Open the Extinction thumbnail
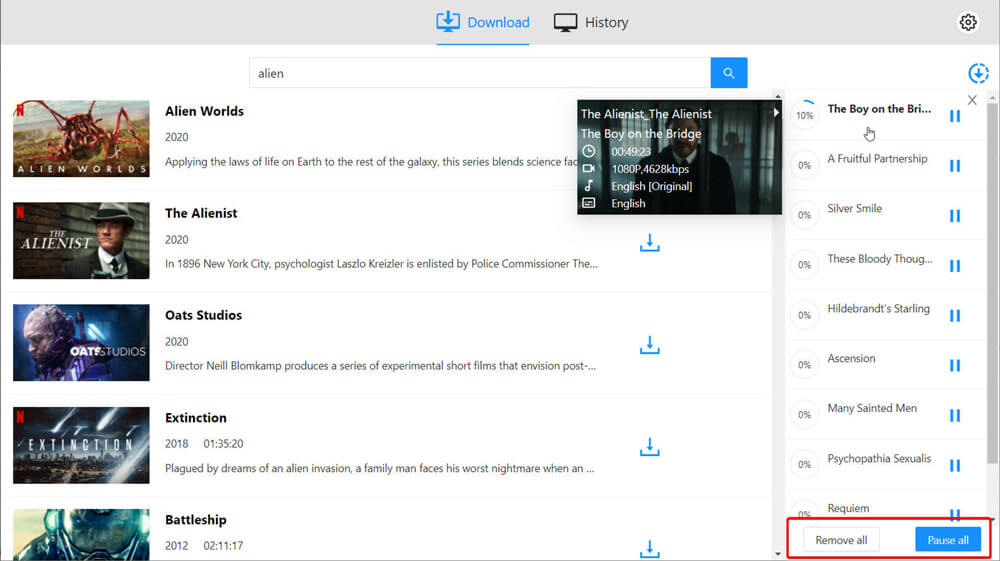The image size is (1000, 561). click(x=81, y=445)
